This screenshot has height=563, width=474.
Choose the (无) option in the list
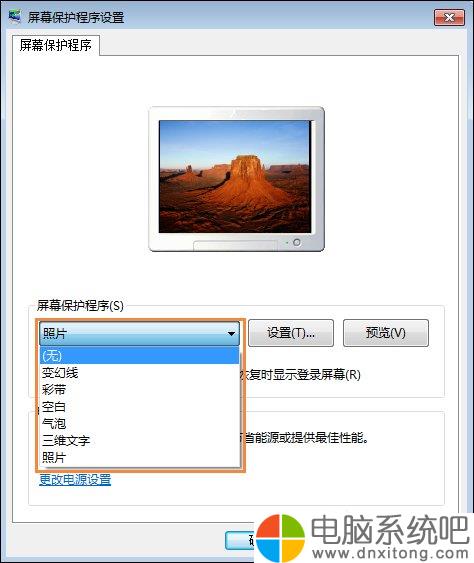point(139,356)
